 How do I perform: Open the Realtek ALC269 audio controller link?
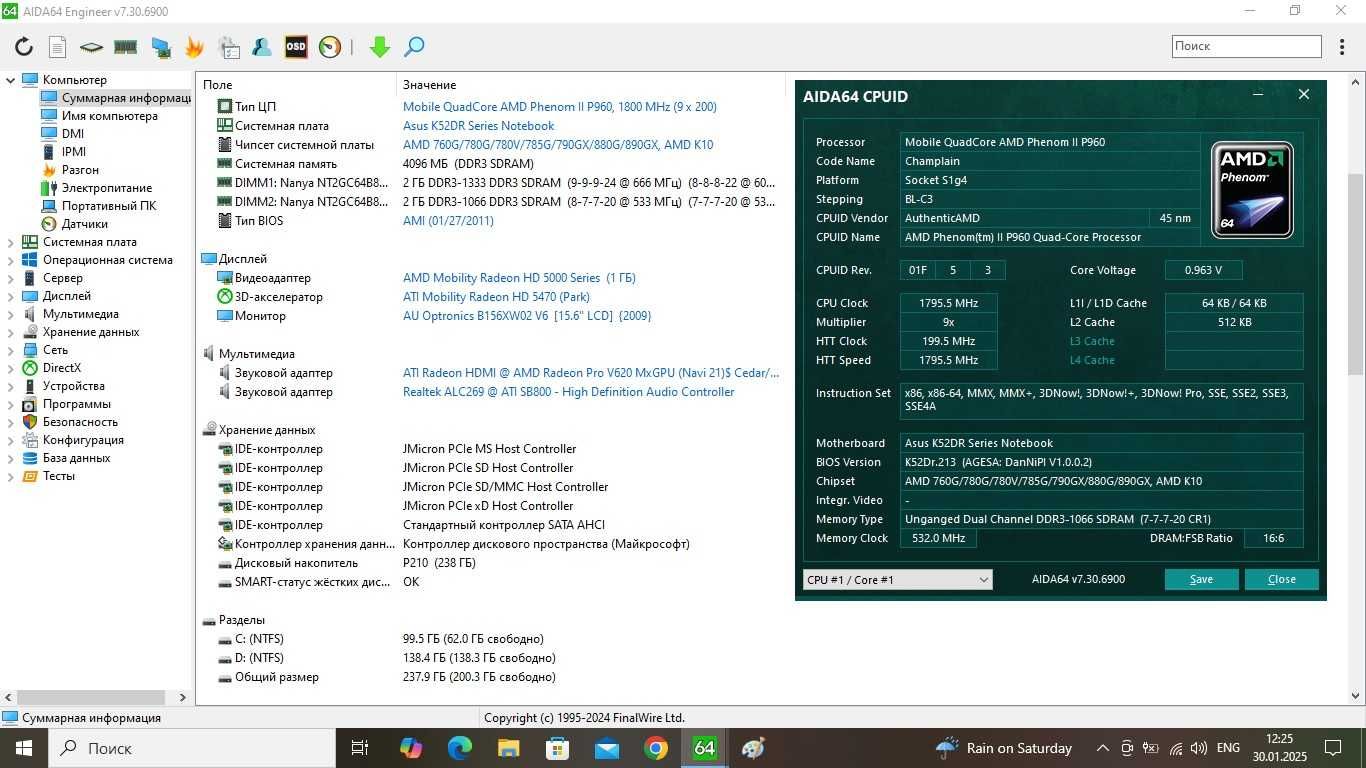569,392
